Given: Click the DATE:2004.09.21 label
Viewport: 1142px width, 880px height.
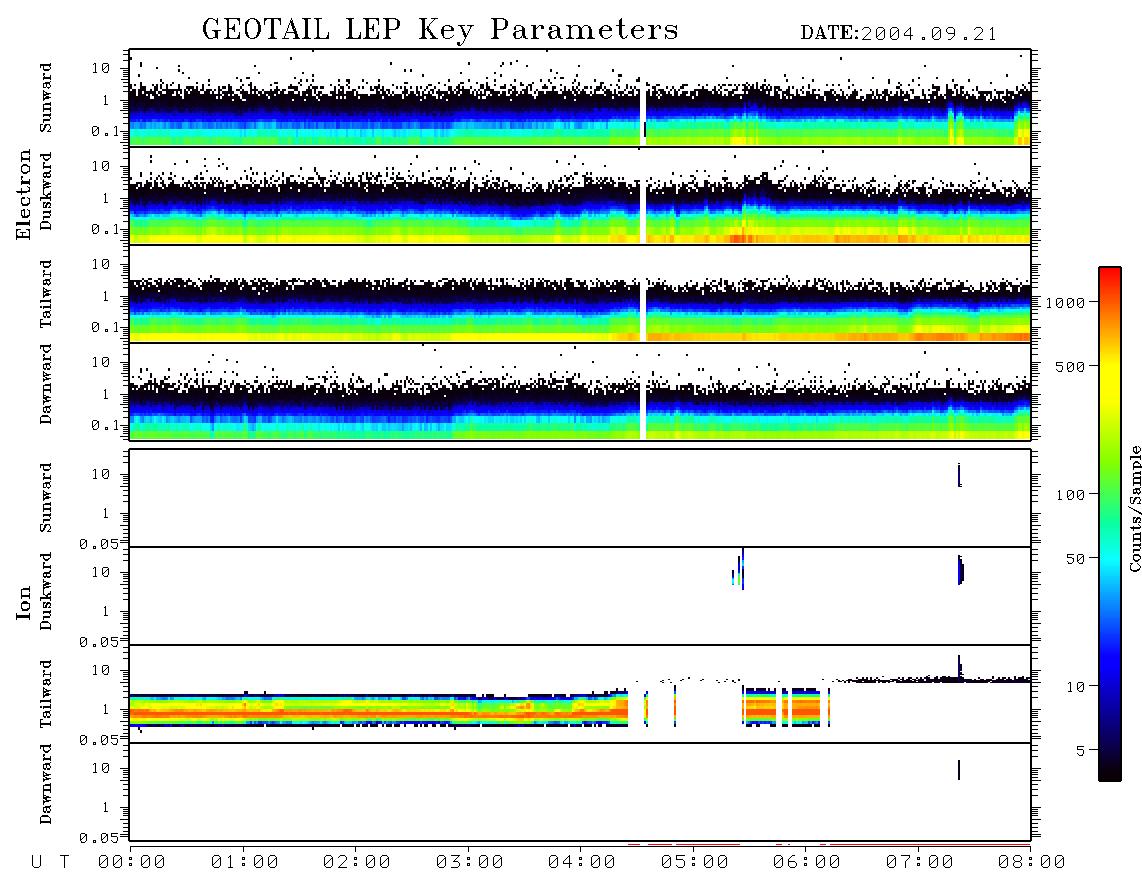Looking at the screenshot, I should coord(898,34).
